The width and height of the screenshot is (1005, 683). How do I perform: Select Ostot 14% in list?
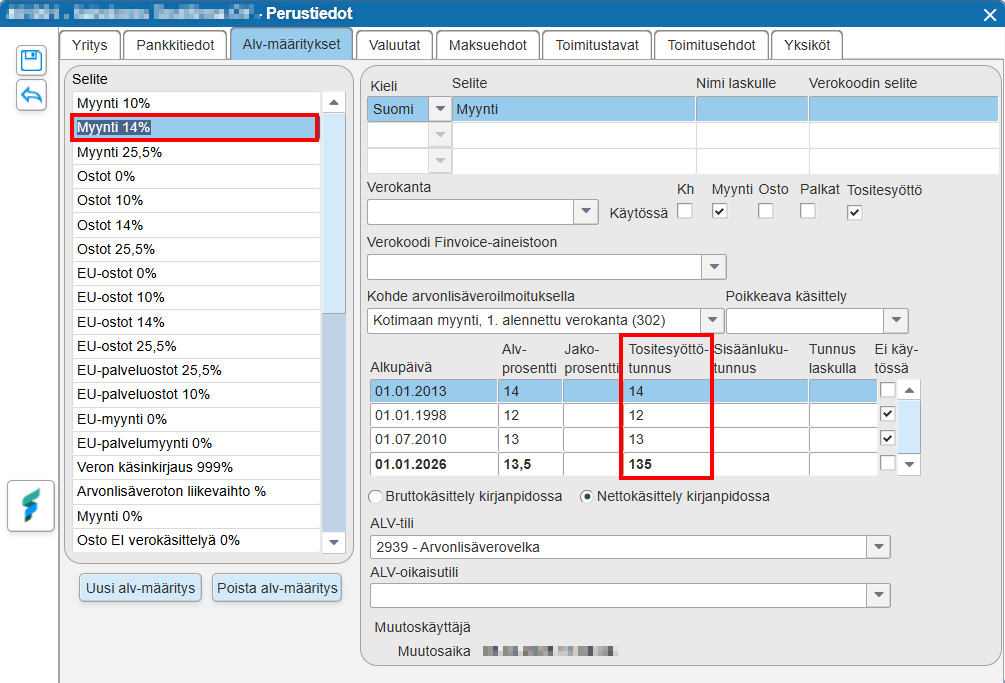[196, 225]
